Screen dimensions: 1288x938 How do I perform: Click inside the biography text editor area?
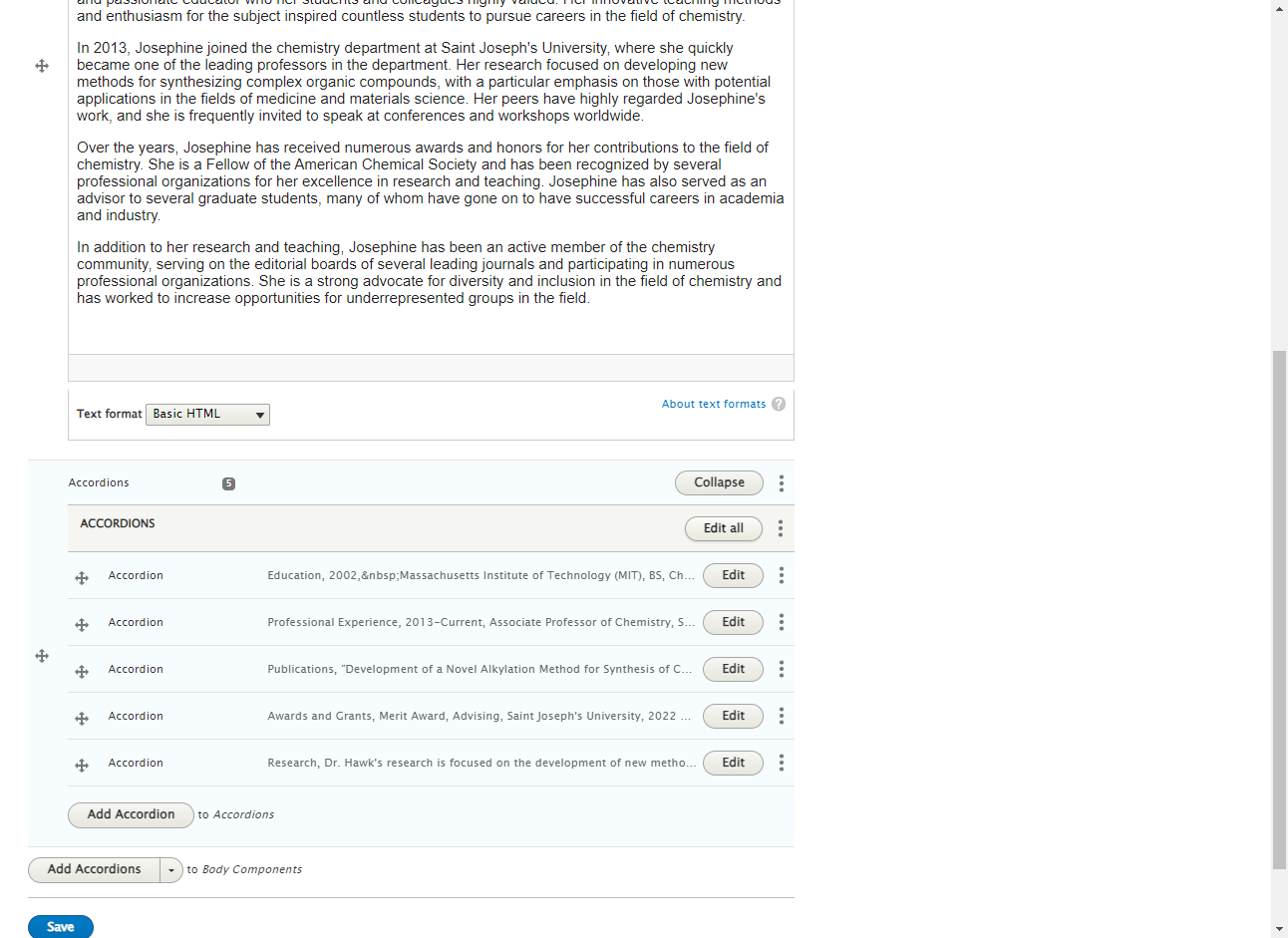[431, 176]
